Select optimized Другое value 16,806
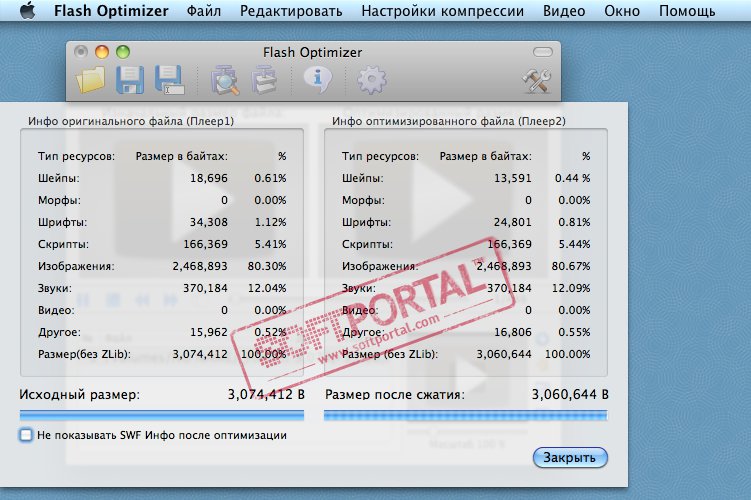Screen dimensions: 751x500 click(x=512, y=332)
